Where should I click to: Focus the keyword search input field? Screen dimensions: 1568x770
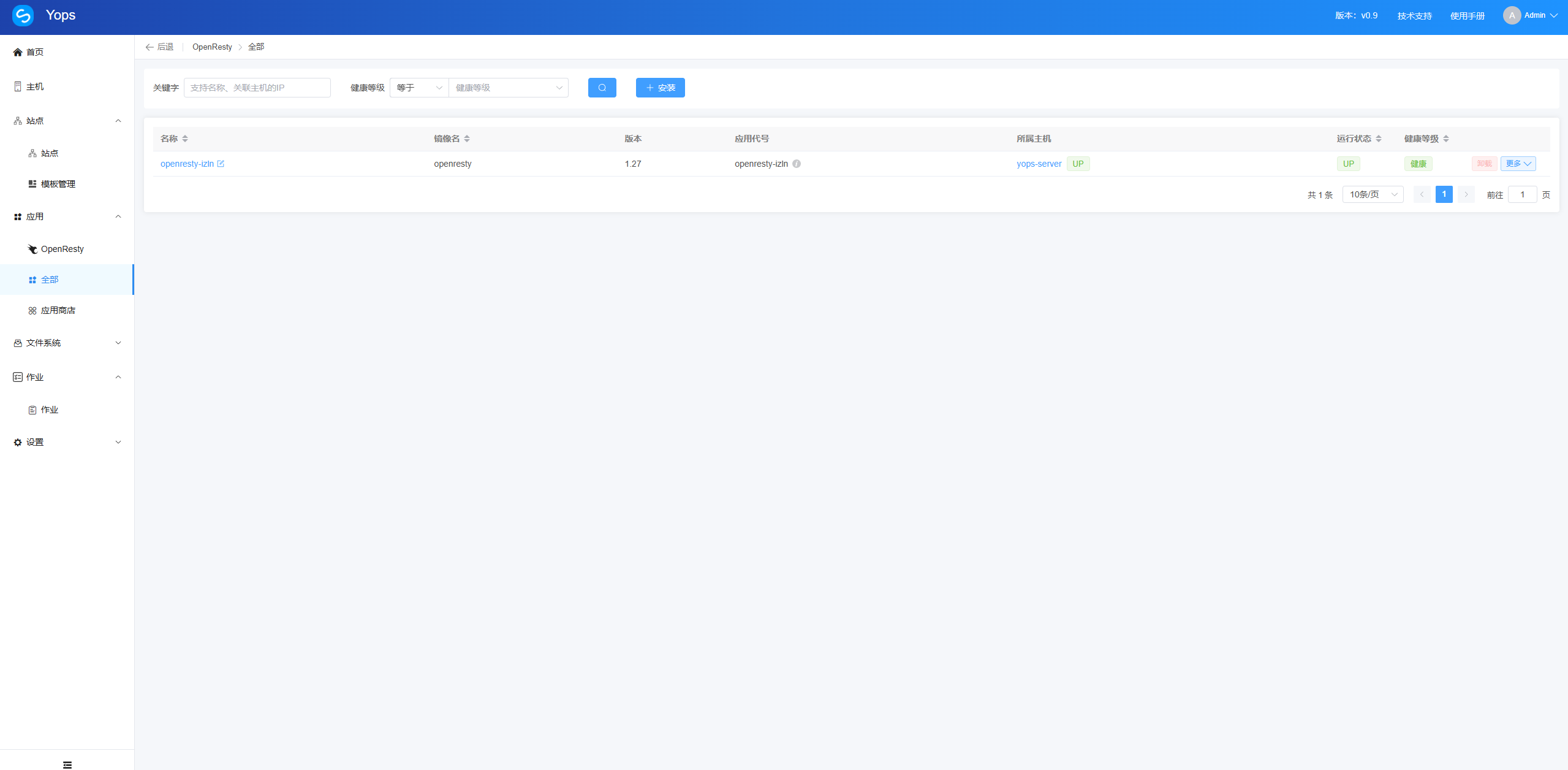(x=257, y=88)
